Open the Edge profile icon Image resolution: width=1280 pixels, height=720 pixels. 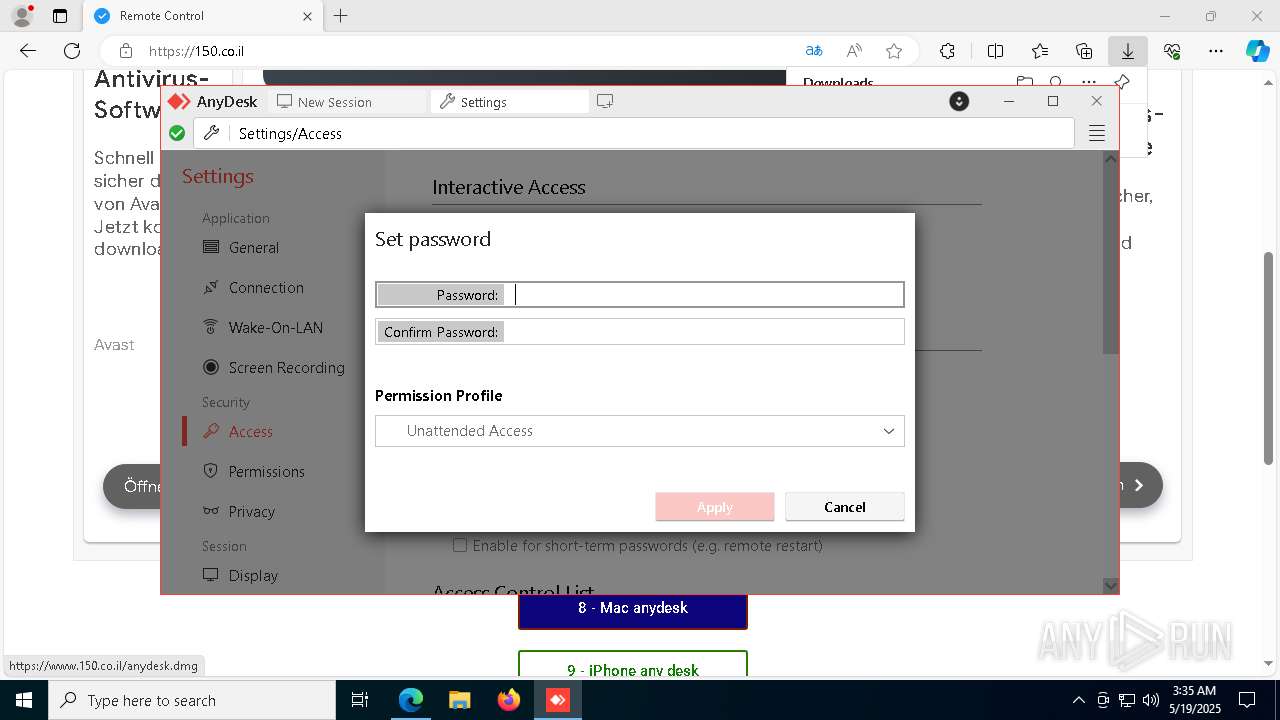[x=22, y=16]
